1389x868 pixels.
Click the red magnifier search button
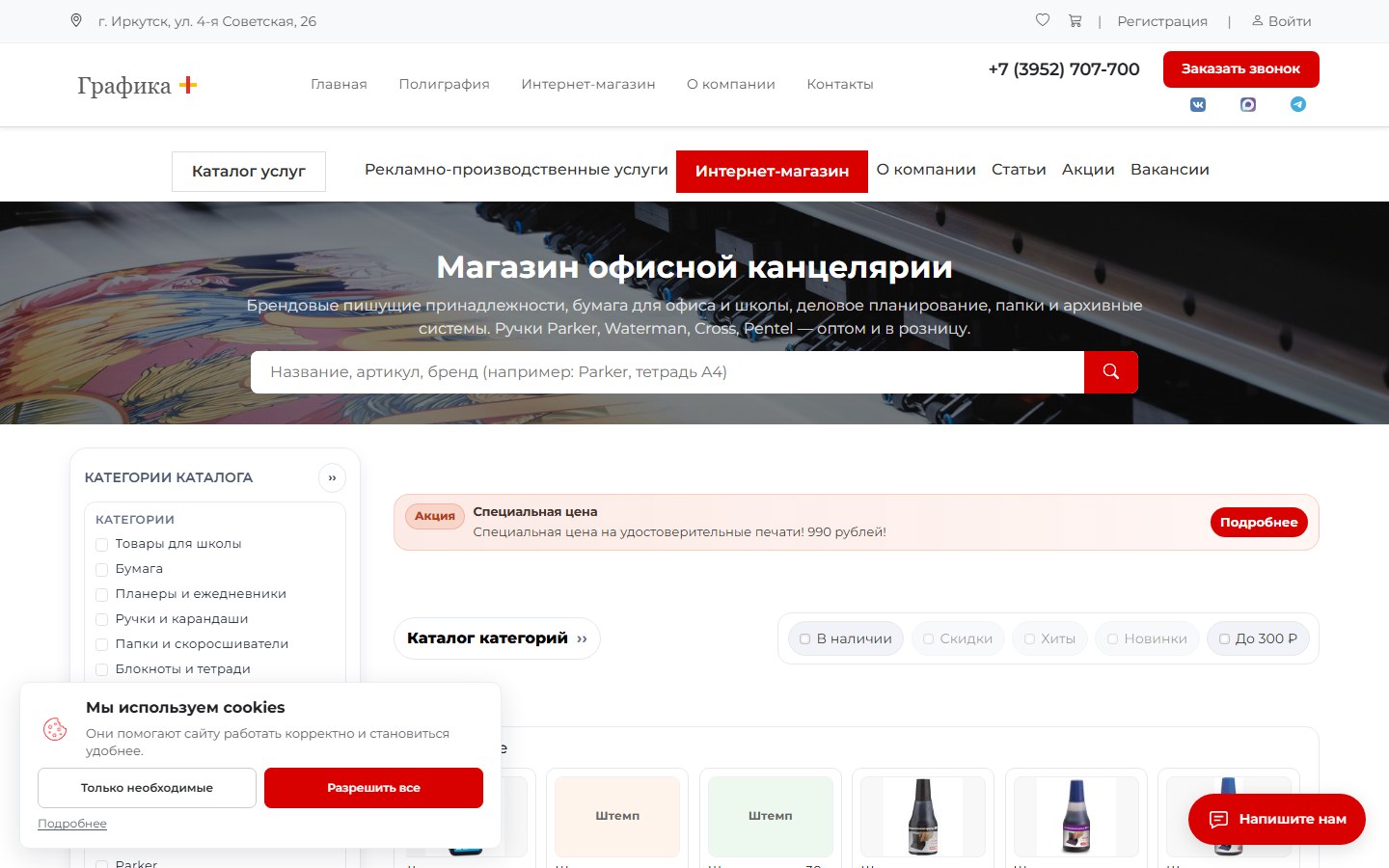pos(1111,372)
